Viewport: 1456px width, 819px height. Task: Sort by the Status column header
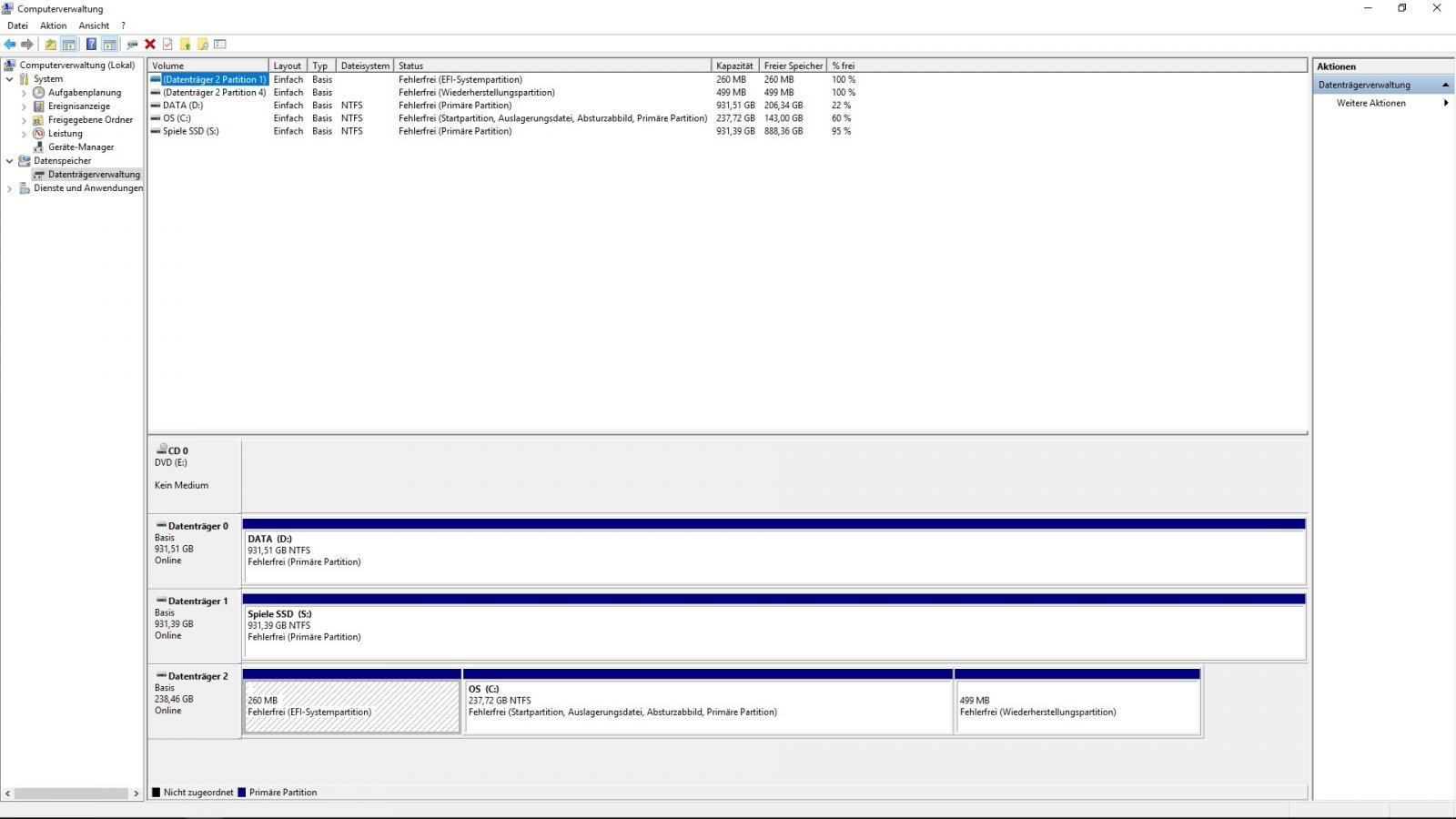pos(552,66)
